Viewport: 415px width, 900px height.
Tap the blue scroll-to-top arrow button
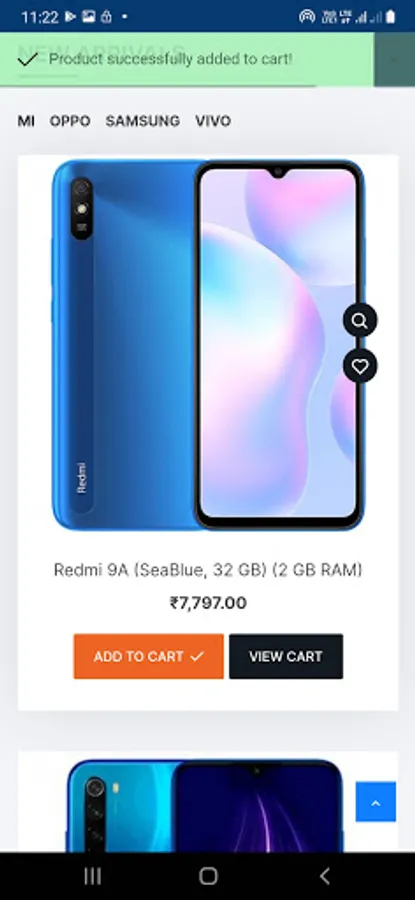(x=376, y=802)
